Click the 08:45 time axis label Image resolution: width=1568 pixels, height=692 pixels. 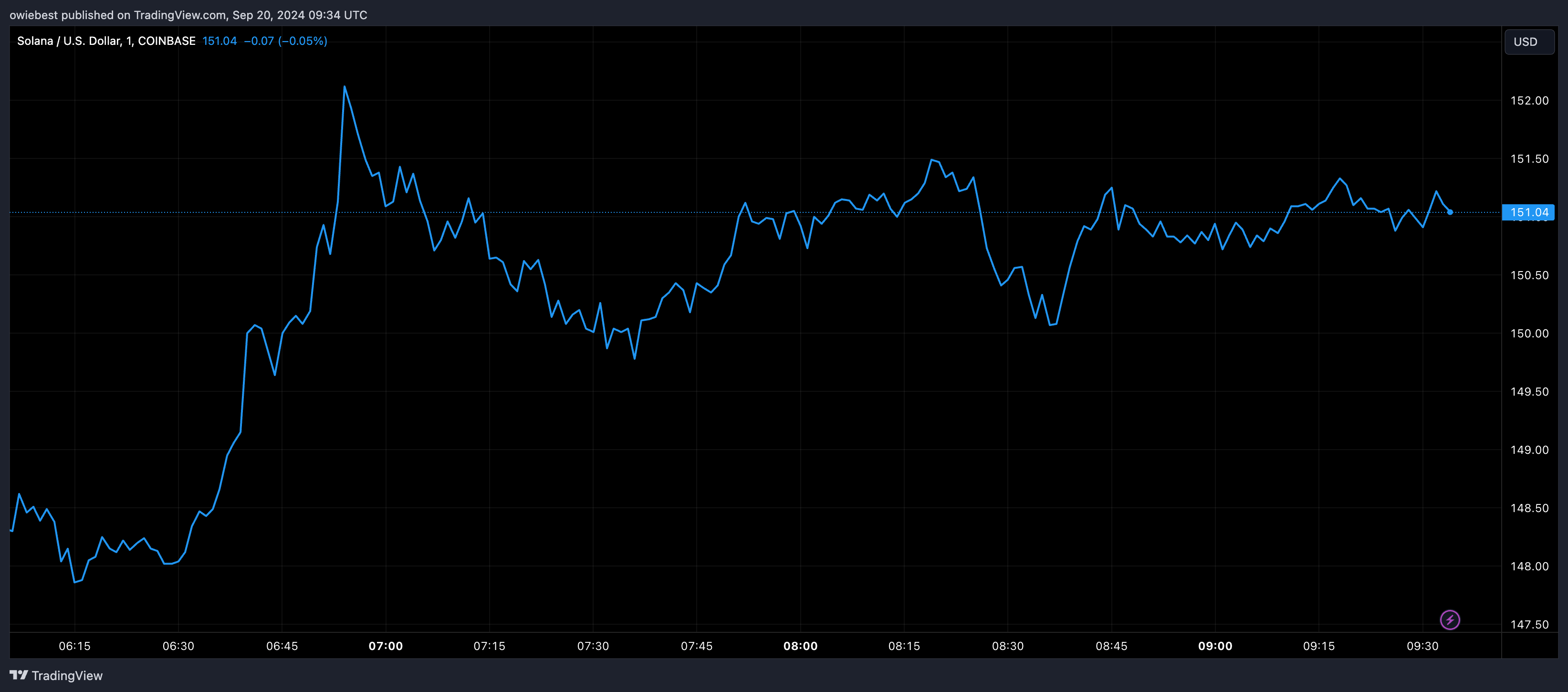[x=1111, y=646]
